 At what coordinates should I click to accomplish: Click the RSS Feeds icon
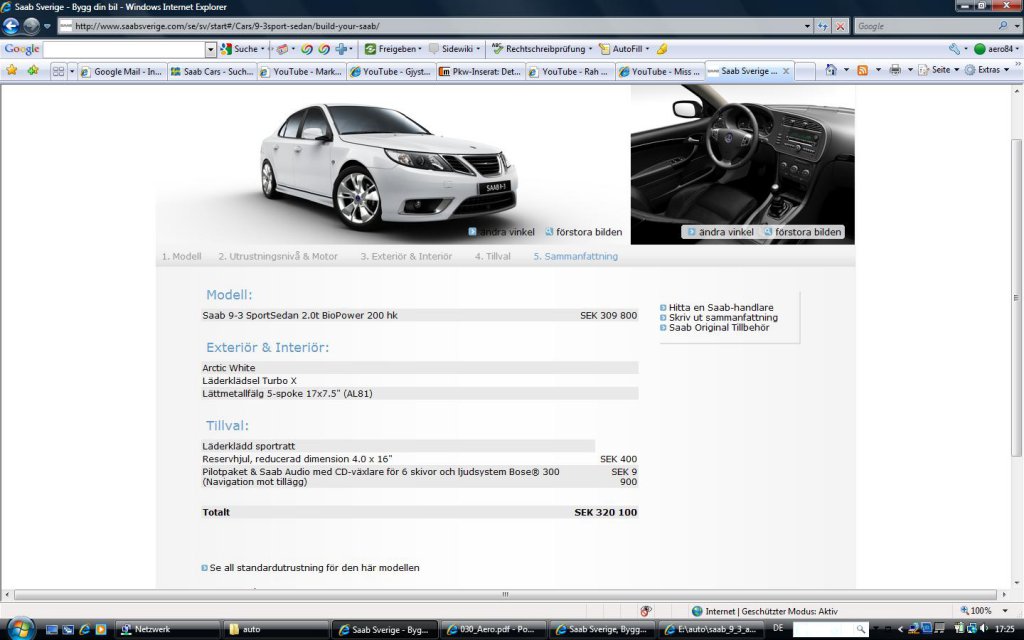tap(862, 70)
